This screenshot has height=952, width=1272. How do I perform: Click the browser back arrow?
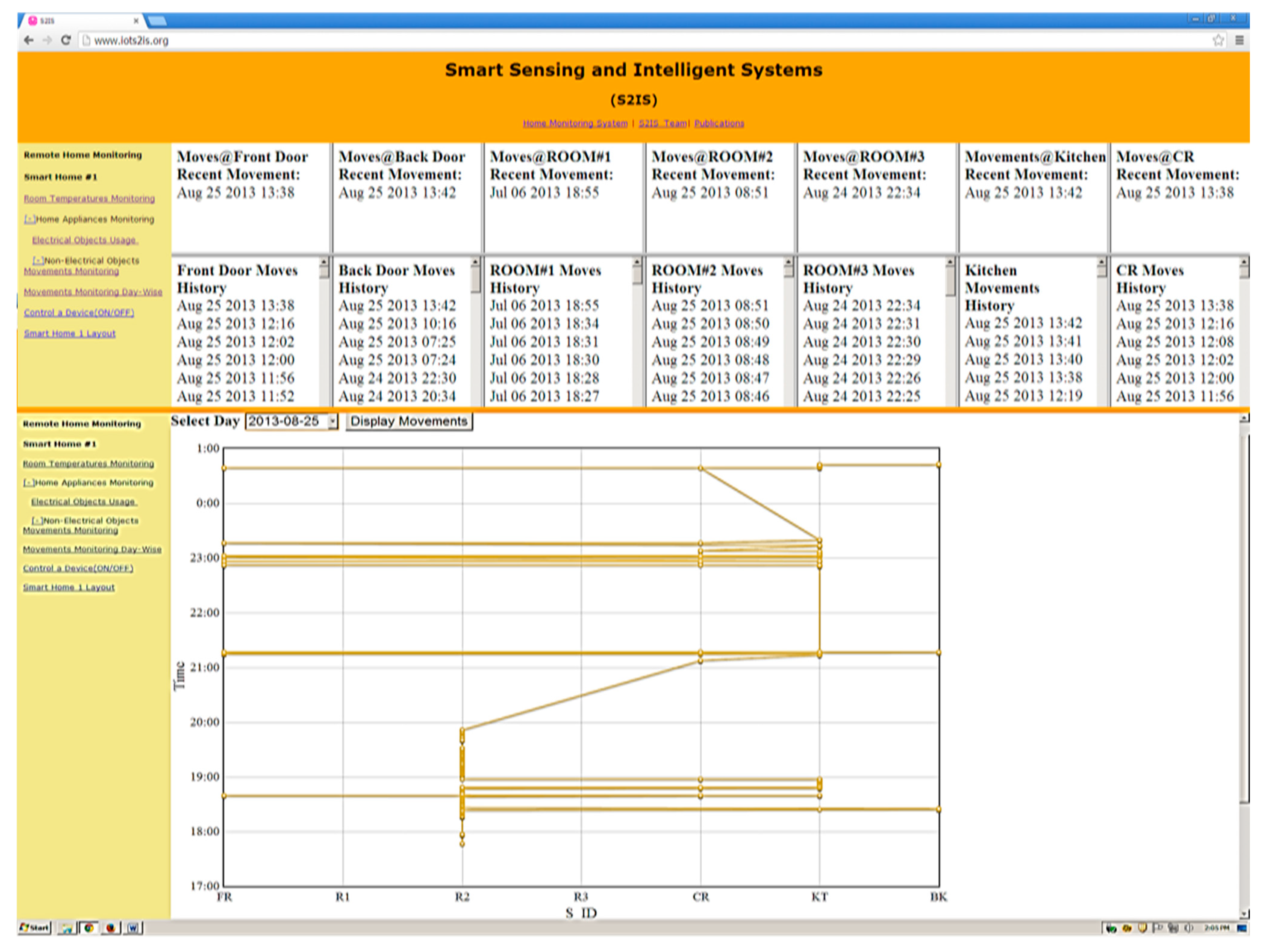pos(28,40)
